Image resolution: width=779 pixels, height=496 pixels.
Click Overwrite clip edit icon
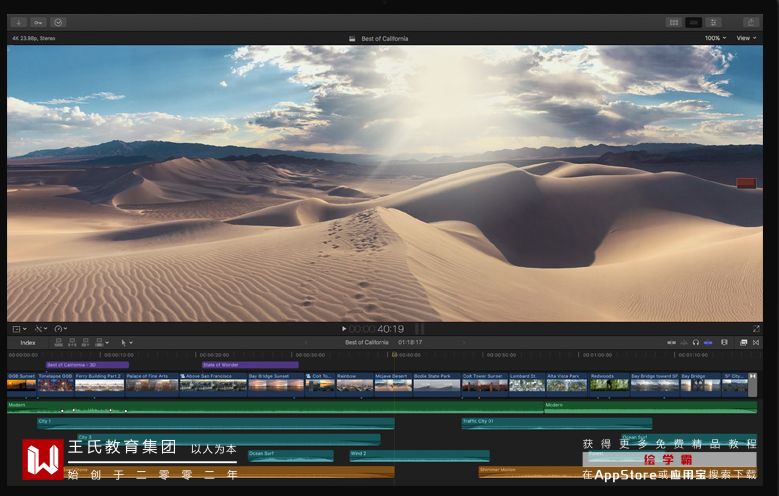pos(98,342)
